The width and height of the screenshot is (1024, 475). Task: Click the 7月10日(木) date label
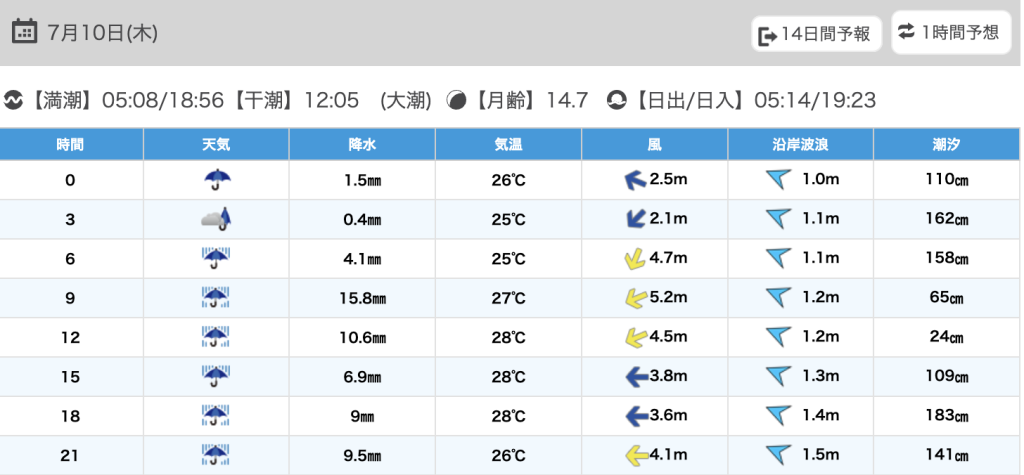102,32
